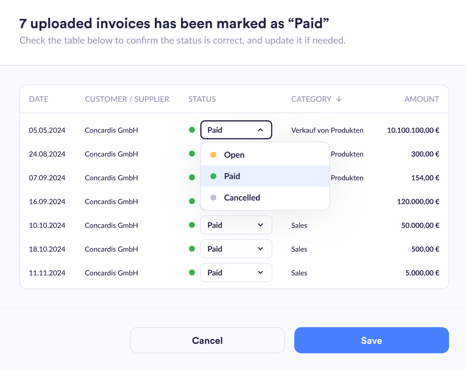466x370 pixels.
Task: Click the Save button
Action: click(x=371, y=340)
